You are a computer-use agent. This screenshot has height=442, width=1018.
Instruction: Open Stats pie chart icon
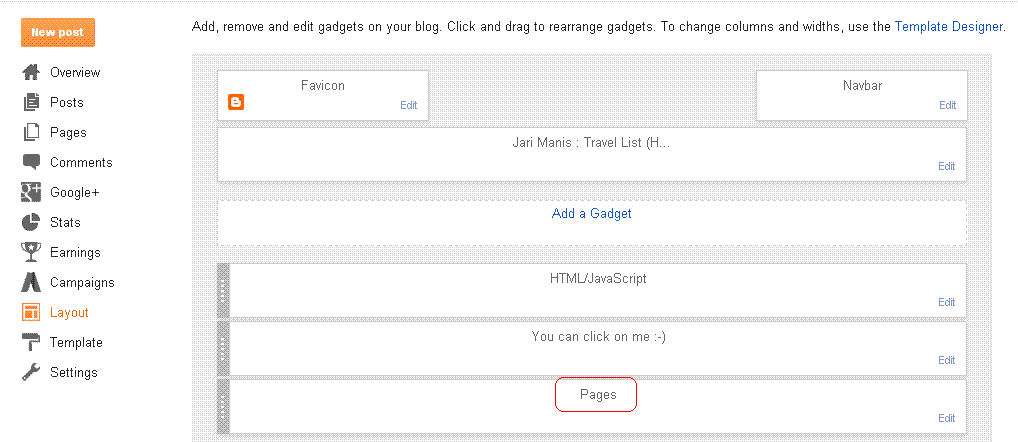31,222
